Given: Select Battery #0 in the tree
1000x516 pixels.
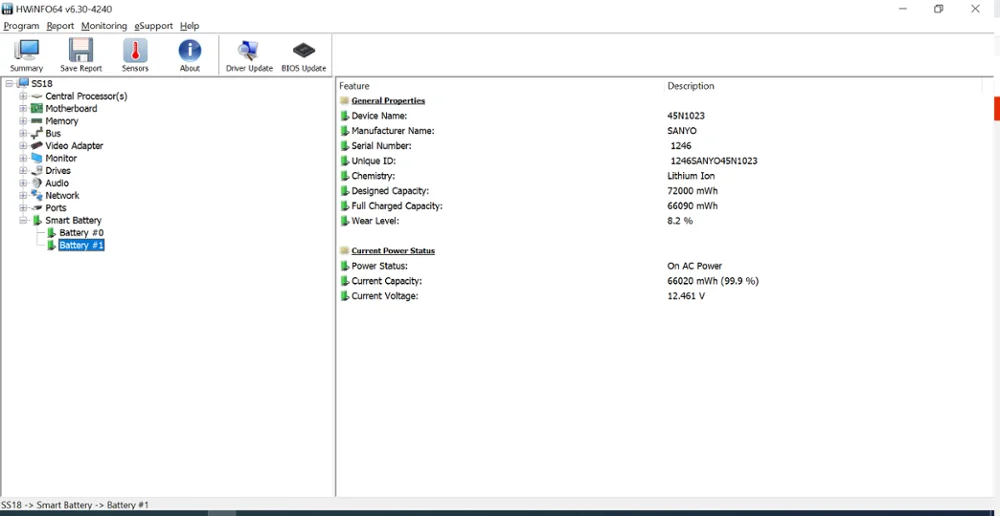Looking at the screenshot, I should click(x=81, y=233).
